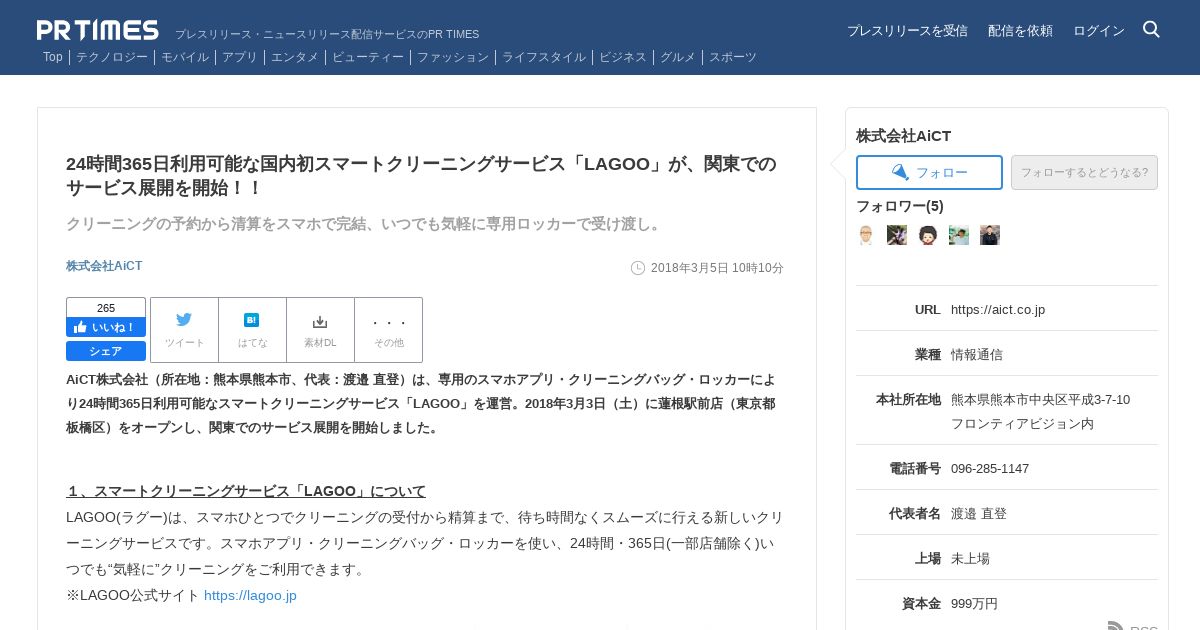Click the capital value 999万円
Viewport: 1200px width, 630px height.
(x=974, y=603)
